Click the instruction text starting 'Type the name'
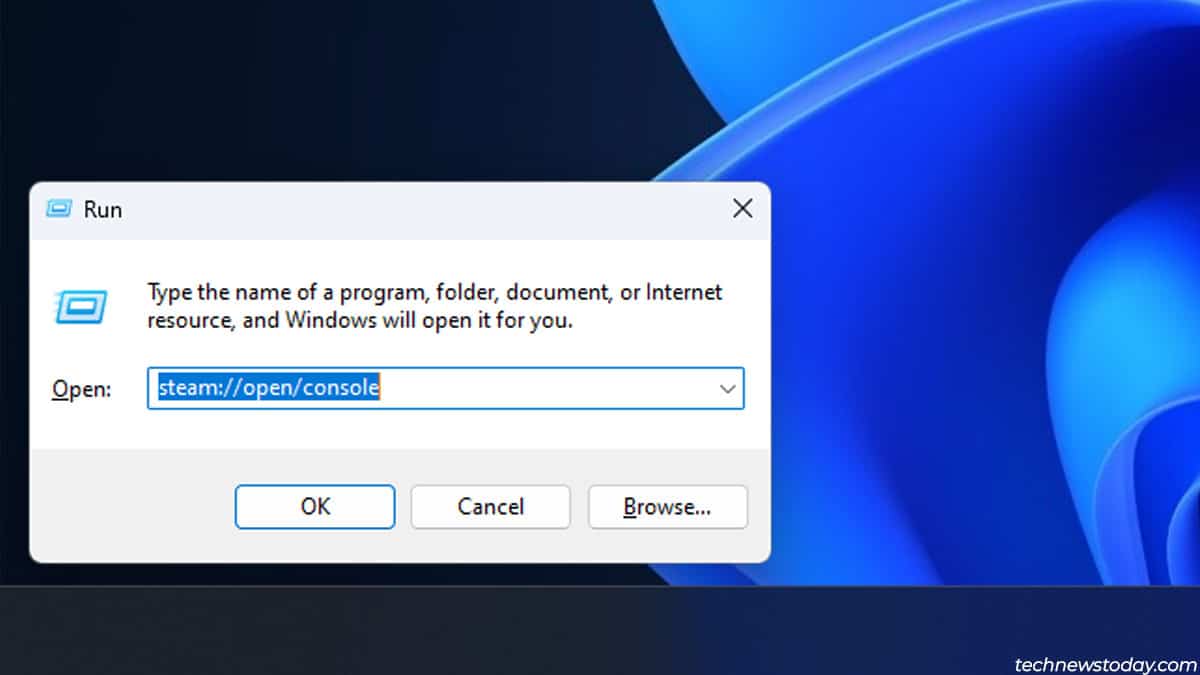Viewport: 1200px width, 675px height. coord(435,307)
